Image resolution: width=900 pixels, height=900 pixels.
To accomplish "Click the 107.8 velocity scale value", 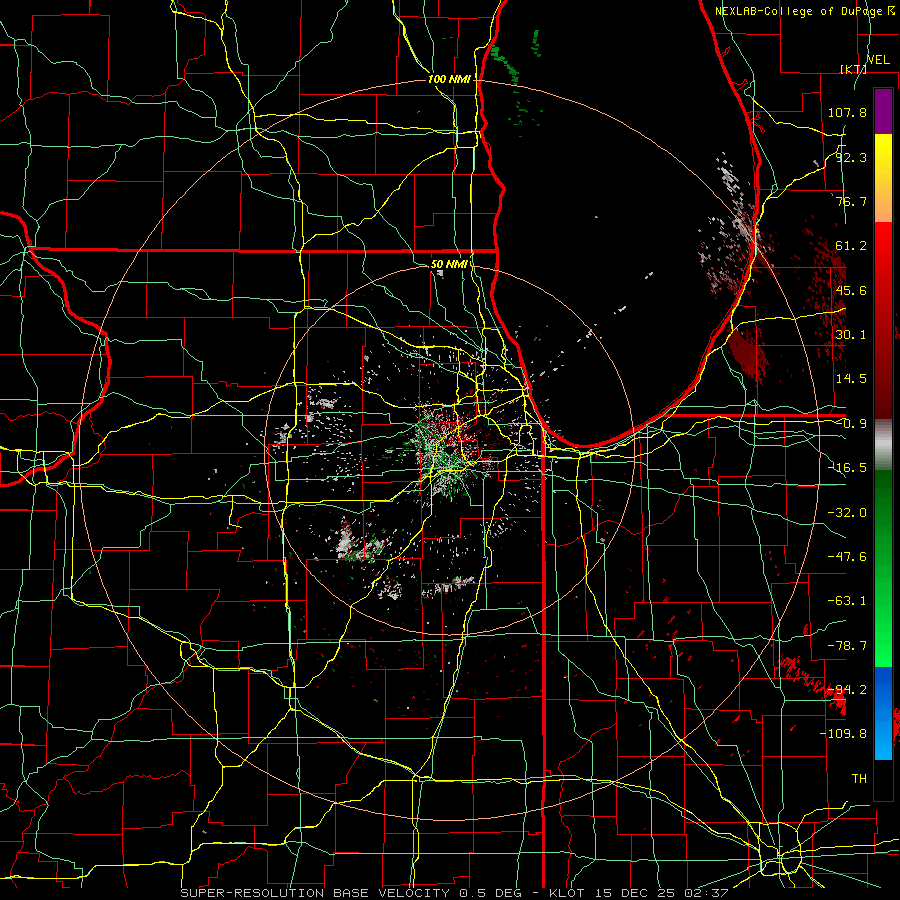I will (x=847, y=112).
